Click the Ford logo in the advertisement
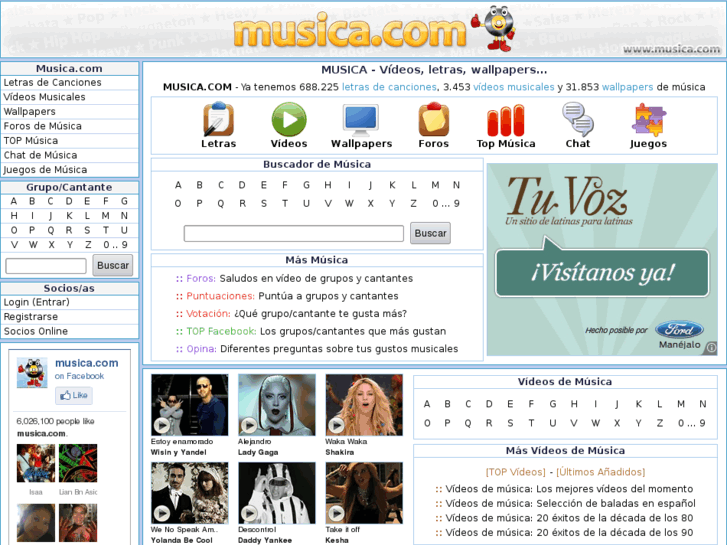Image resolution: width=727 pixels, height=545 pixels. 679,330
